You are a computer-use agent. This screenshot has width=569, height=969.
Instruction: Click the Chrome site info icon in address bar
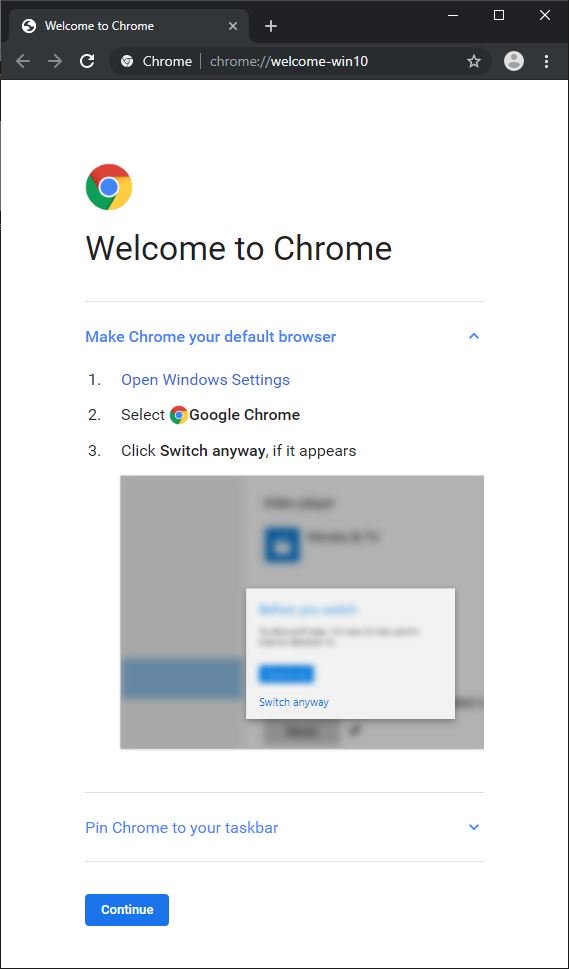[x=127, y=61]
